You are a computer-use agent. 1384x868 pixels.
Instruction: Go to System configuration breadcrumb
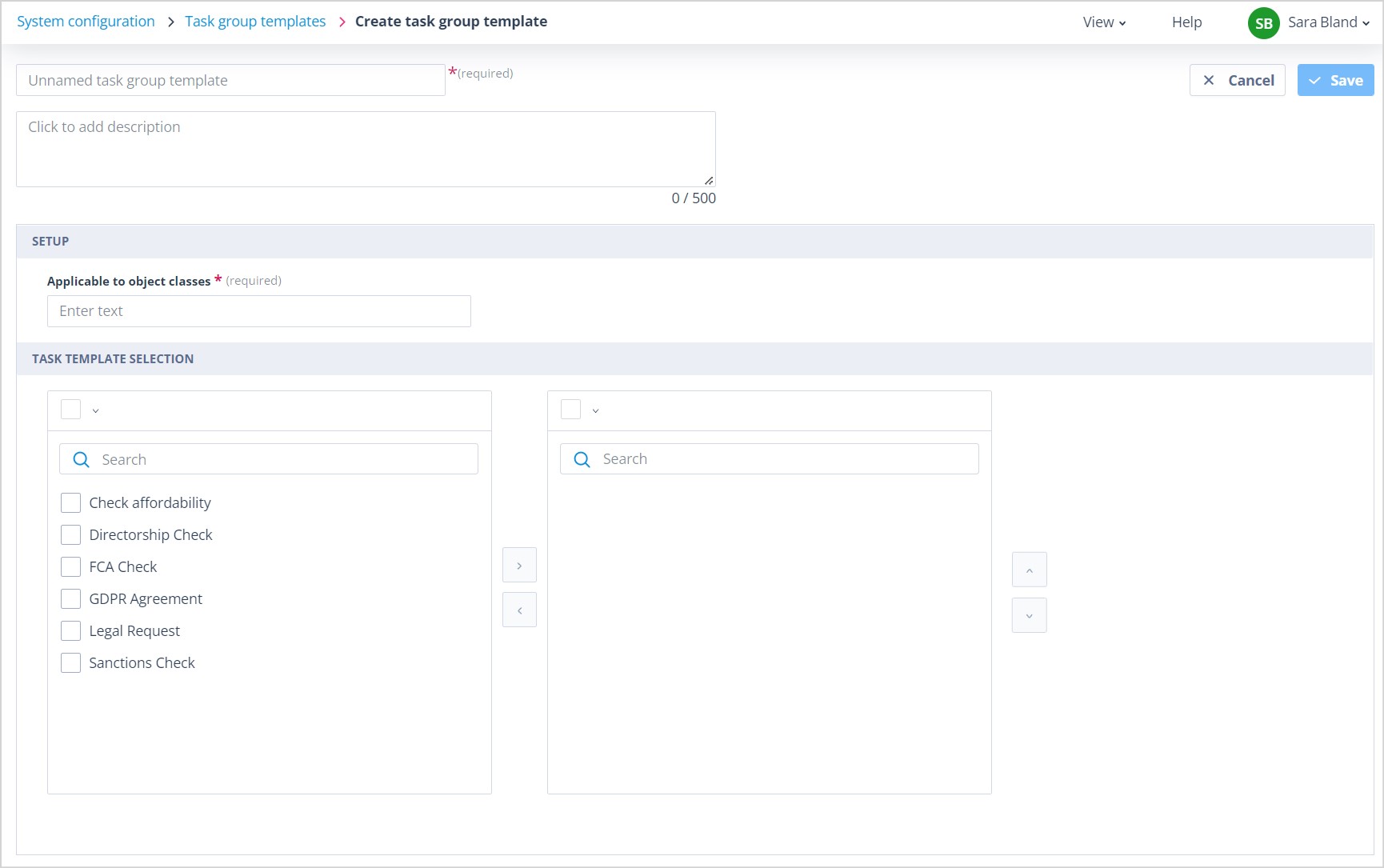[x=86, y=22]
